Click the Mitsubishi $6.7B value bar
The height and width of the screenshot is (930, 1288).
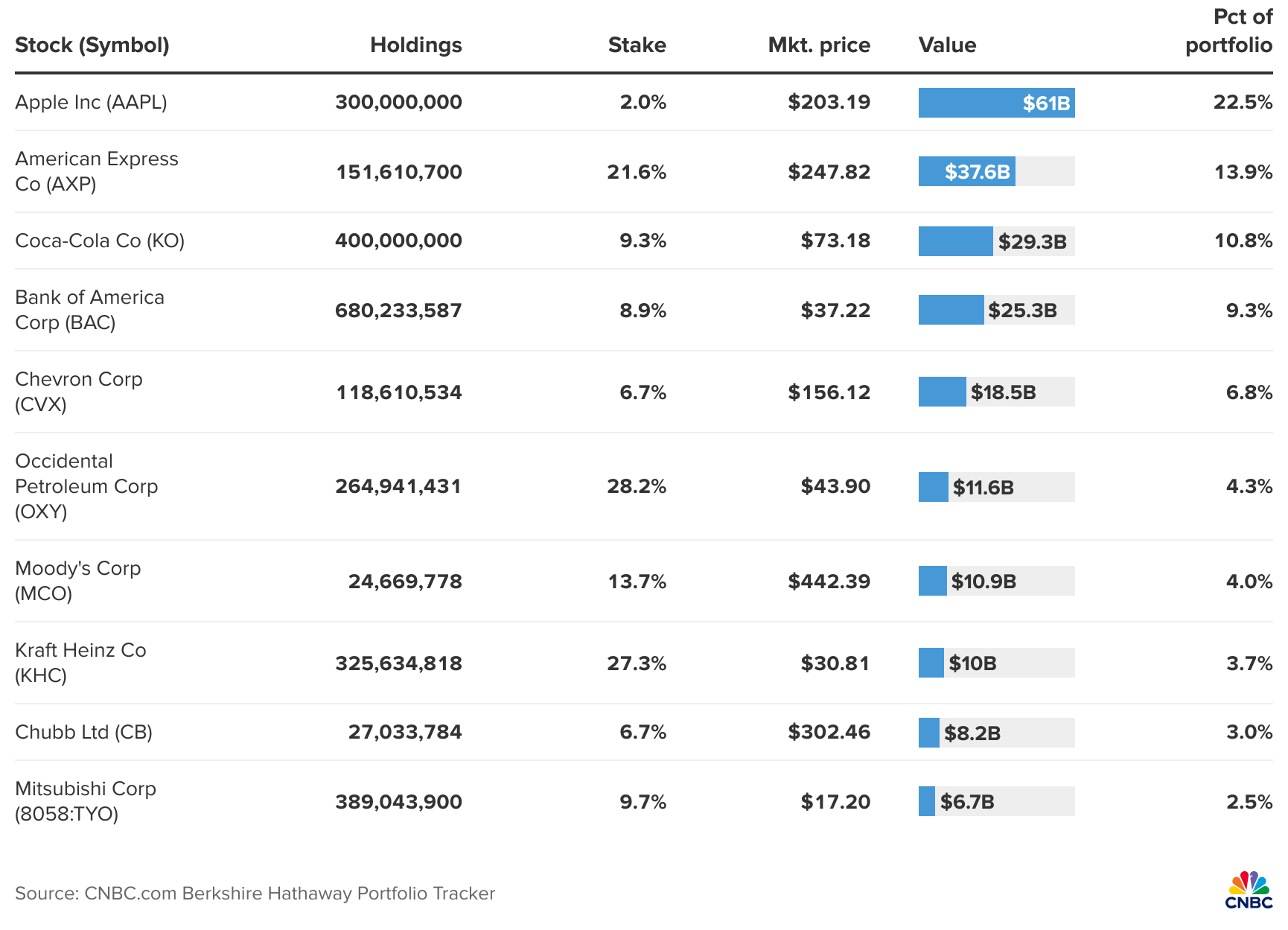point(927,801)
